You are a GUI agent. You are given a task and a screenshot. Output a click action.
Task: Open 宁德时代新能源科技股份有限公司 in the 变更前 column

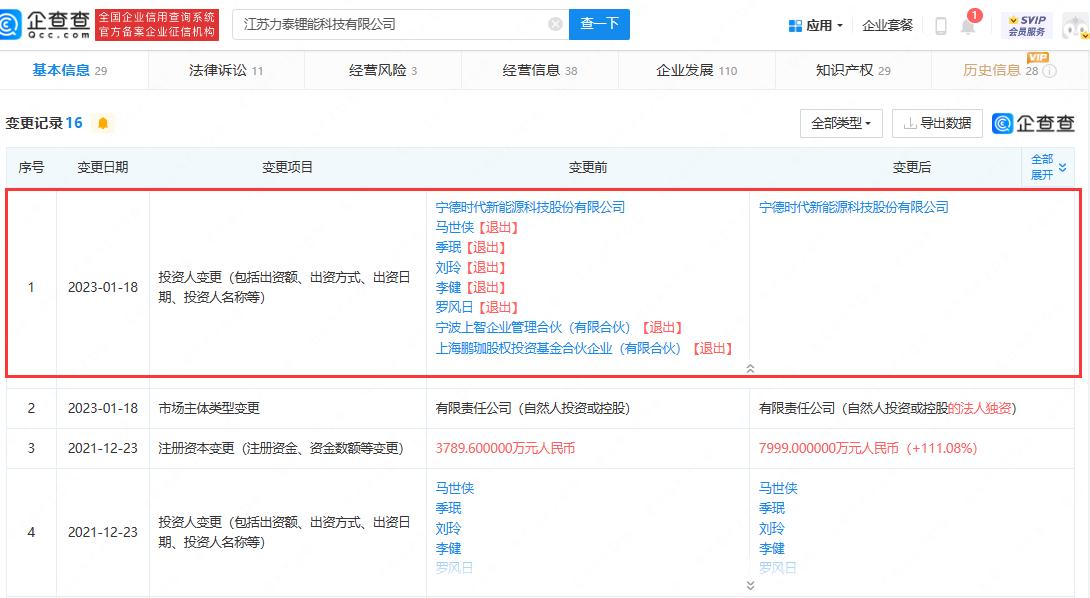pyautogui.click(x=530, y=207)
